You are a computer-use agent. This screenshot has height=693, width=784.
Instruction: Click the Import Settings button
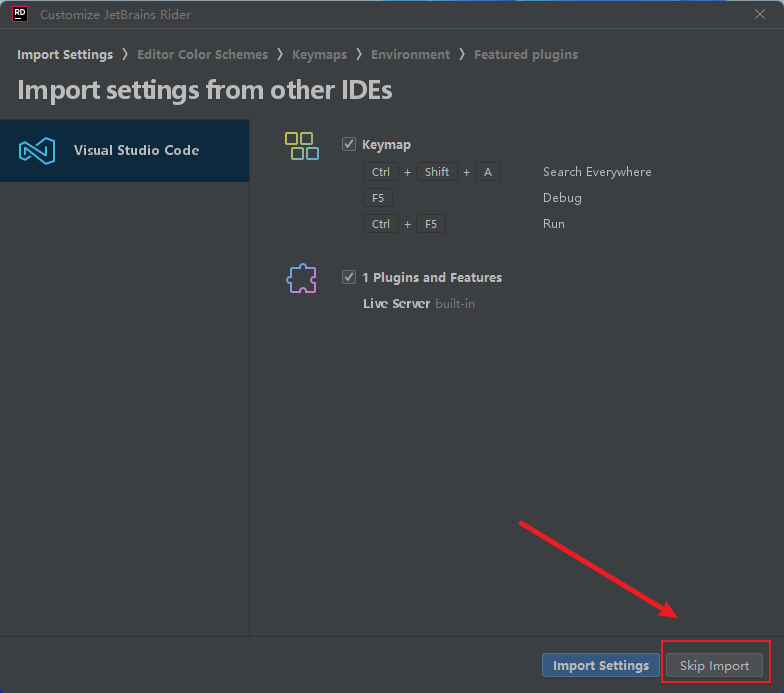click(600, 666)
